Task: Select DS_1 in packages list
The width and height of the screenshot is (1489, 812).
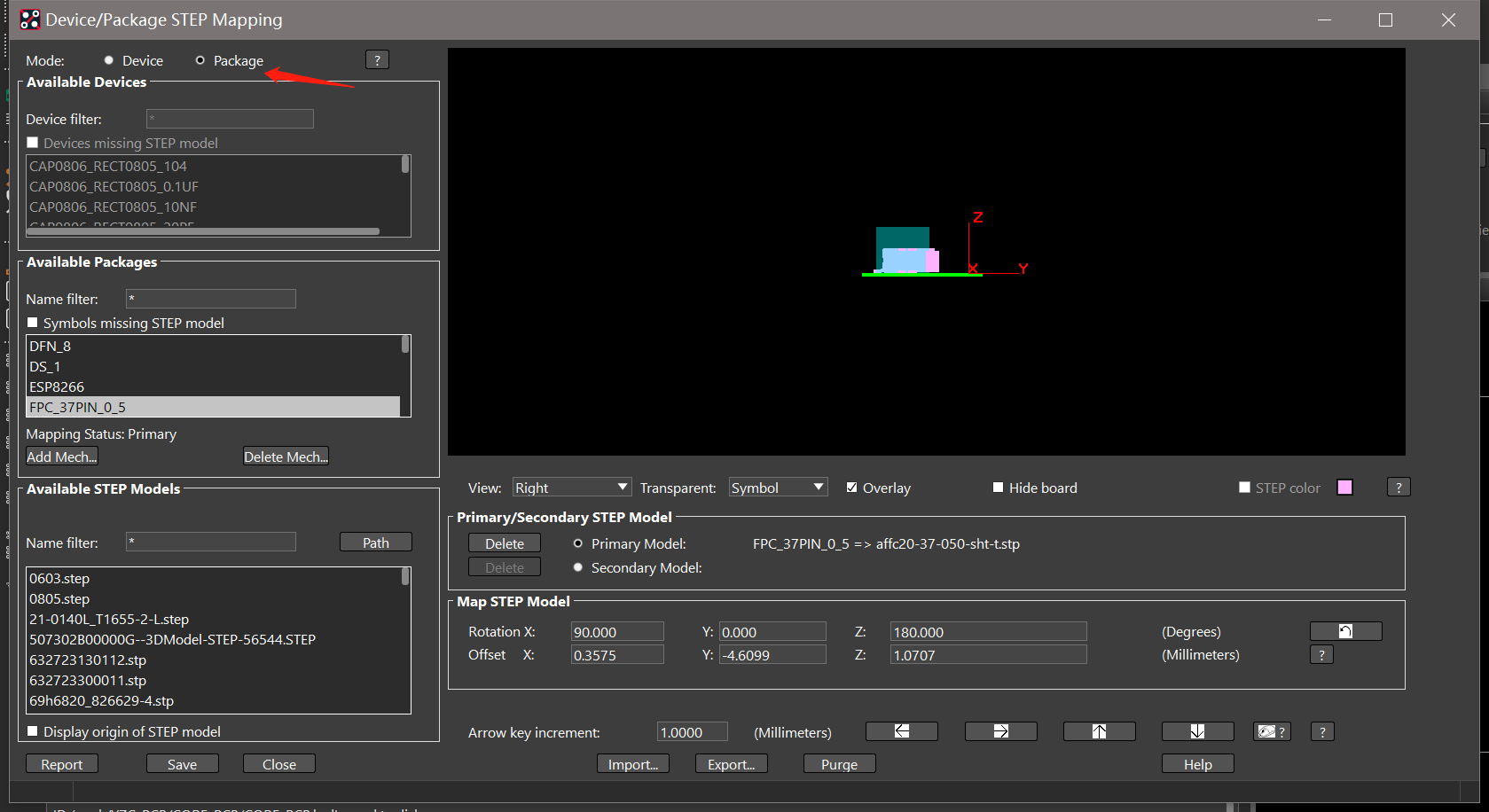Action: tap(214, 366)
